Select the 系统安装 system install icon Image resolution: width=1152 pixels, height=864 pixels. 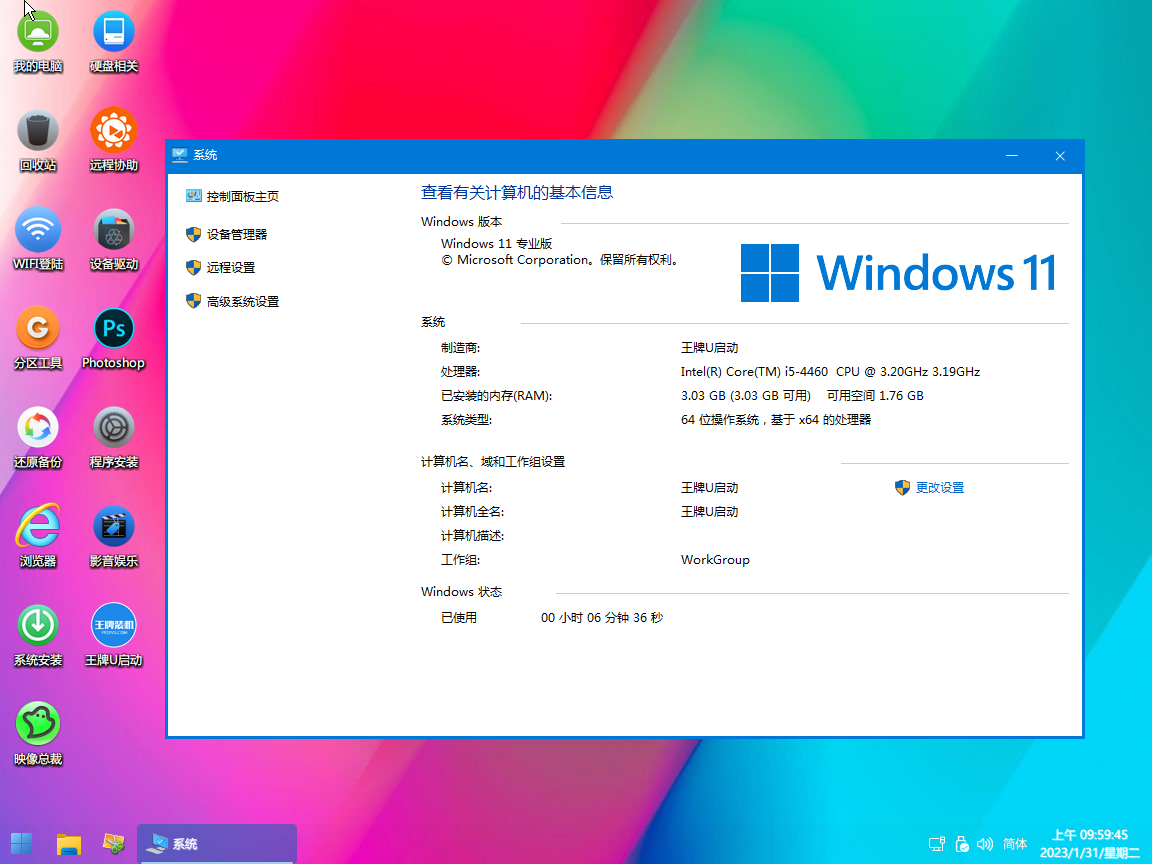tap(38, 636)
